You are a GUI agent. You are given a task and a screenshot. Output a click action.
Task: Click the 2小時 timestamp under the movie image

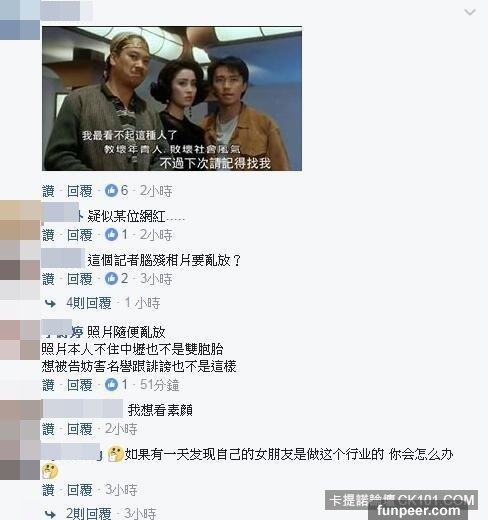coord(156,191)
